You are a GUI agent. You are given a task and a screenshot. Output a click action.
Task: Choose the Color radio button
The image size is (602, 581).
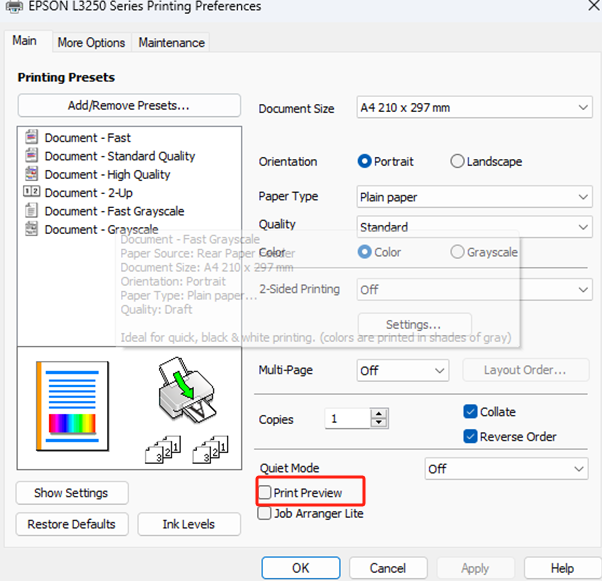pyautogui.click(x=364, y=252)
